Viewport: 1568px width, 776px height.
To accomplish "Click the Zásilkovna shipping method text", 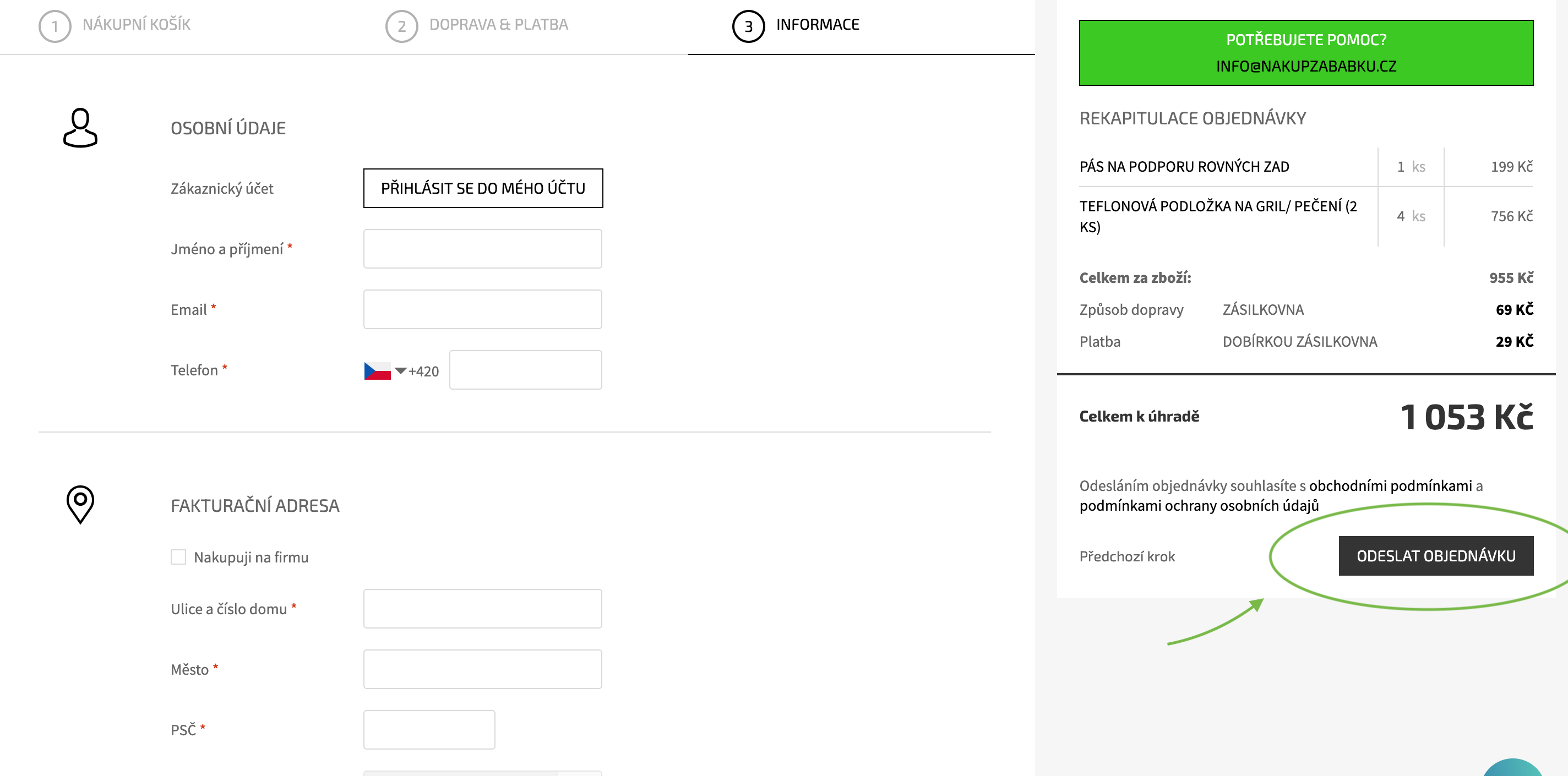I will click(1263, 310).
